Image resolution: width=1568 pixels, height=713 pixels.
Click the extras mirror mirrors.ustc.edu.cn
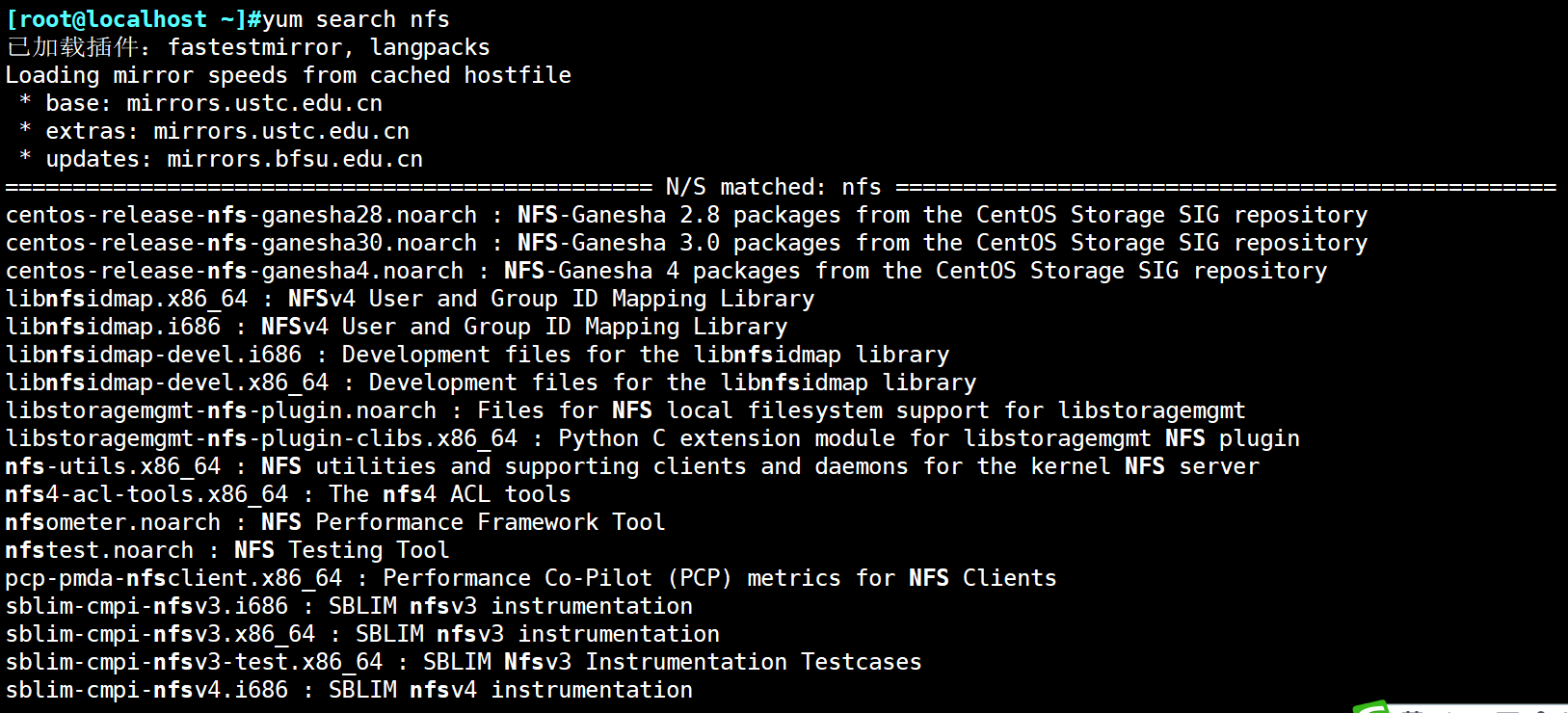281,131
